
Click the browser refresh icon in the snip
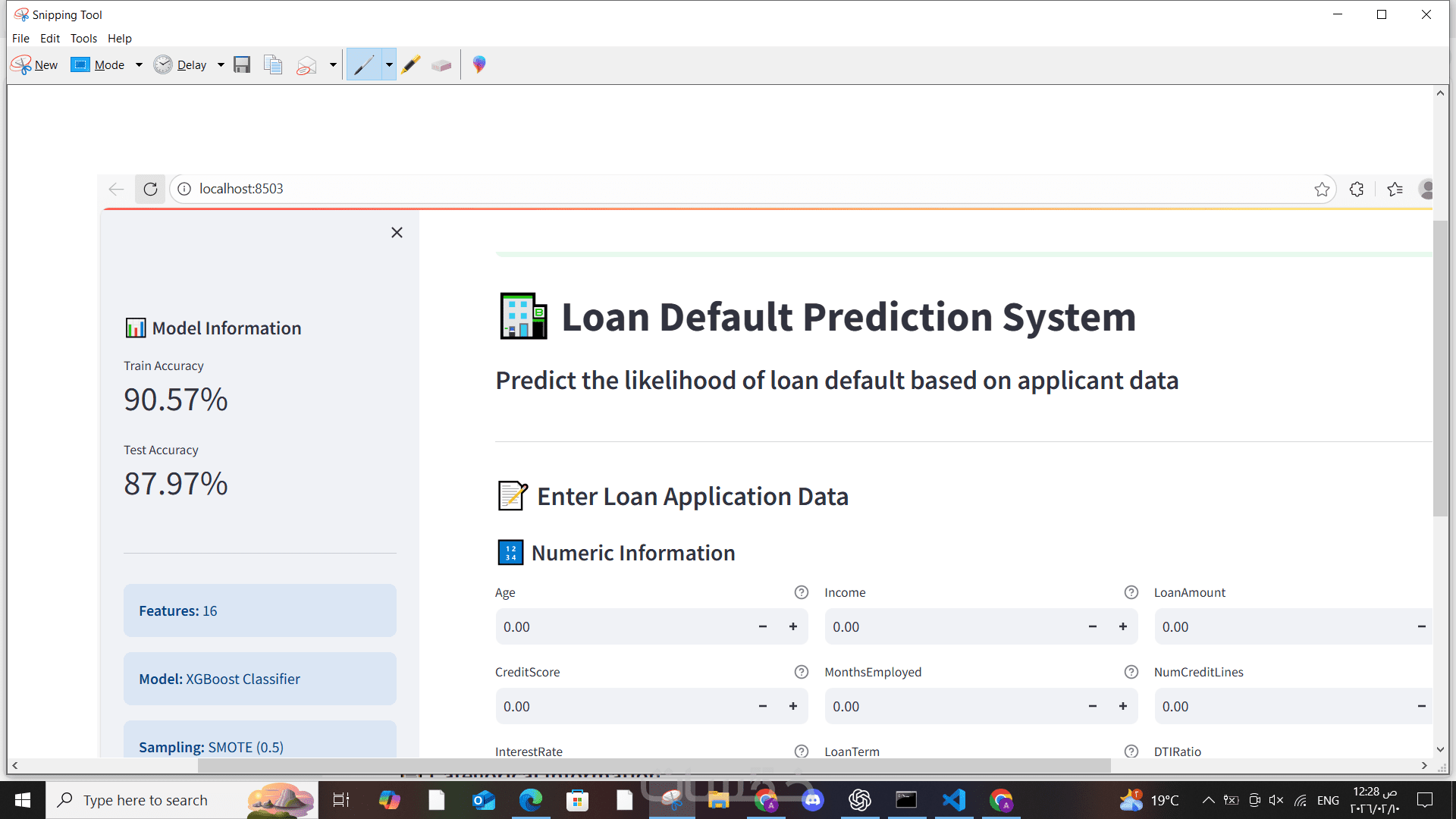tap(150, 189)
